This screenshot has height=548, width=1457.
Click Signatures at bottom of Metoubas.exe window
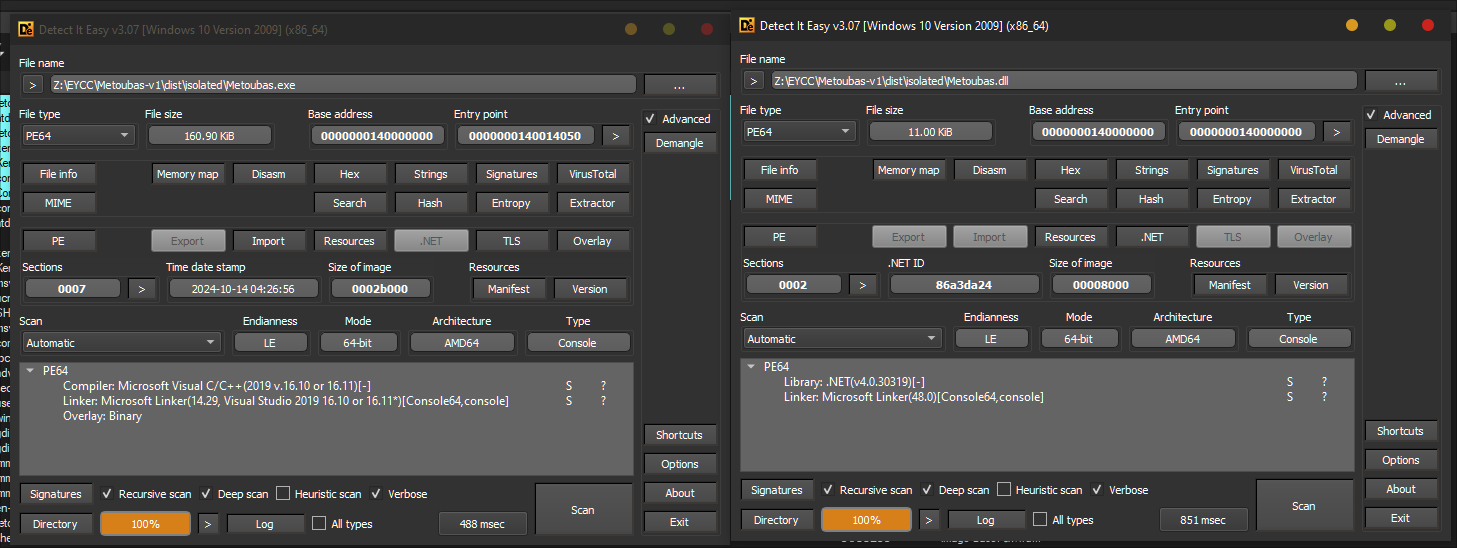56,494
